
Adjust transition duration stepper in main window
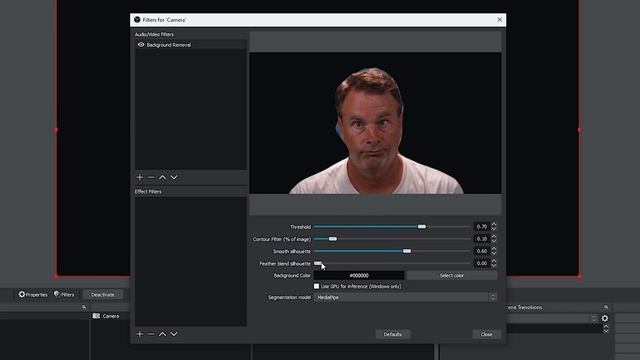[x=606, y=329]
